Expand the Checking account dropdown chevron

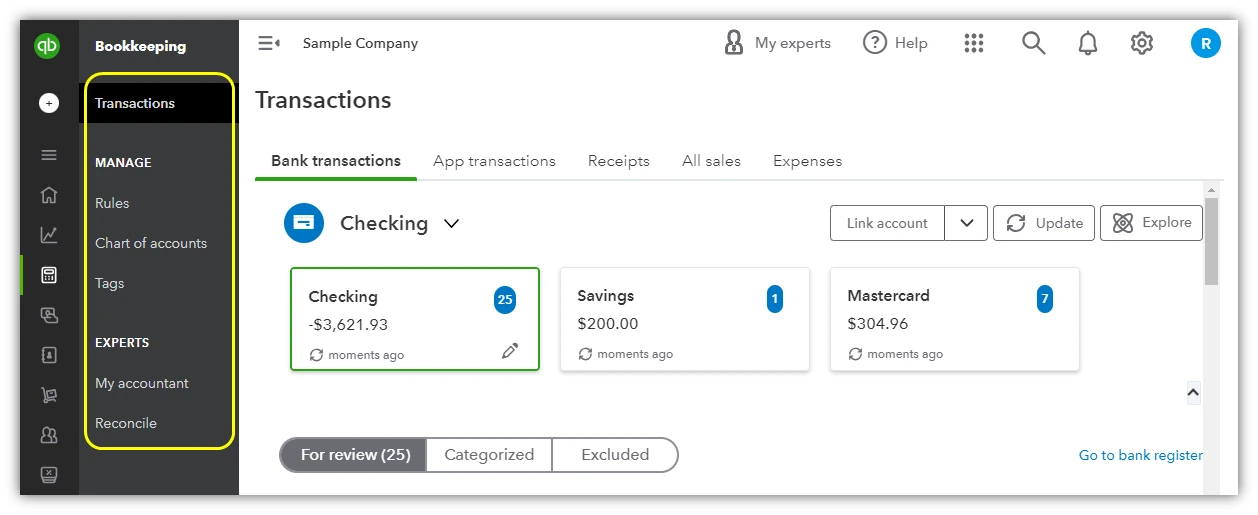tap(452, 223)
